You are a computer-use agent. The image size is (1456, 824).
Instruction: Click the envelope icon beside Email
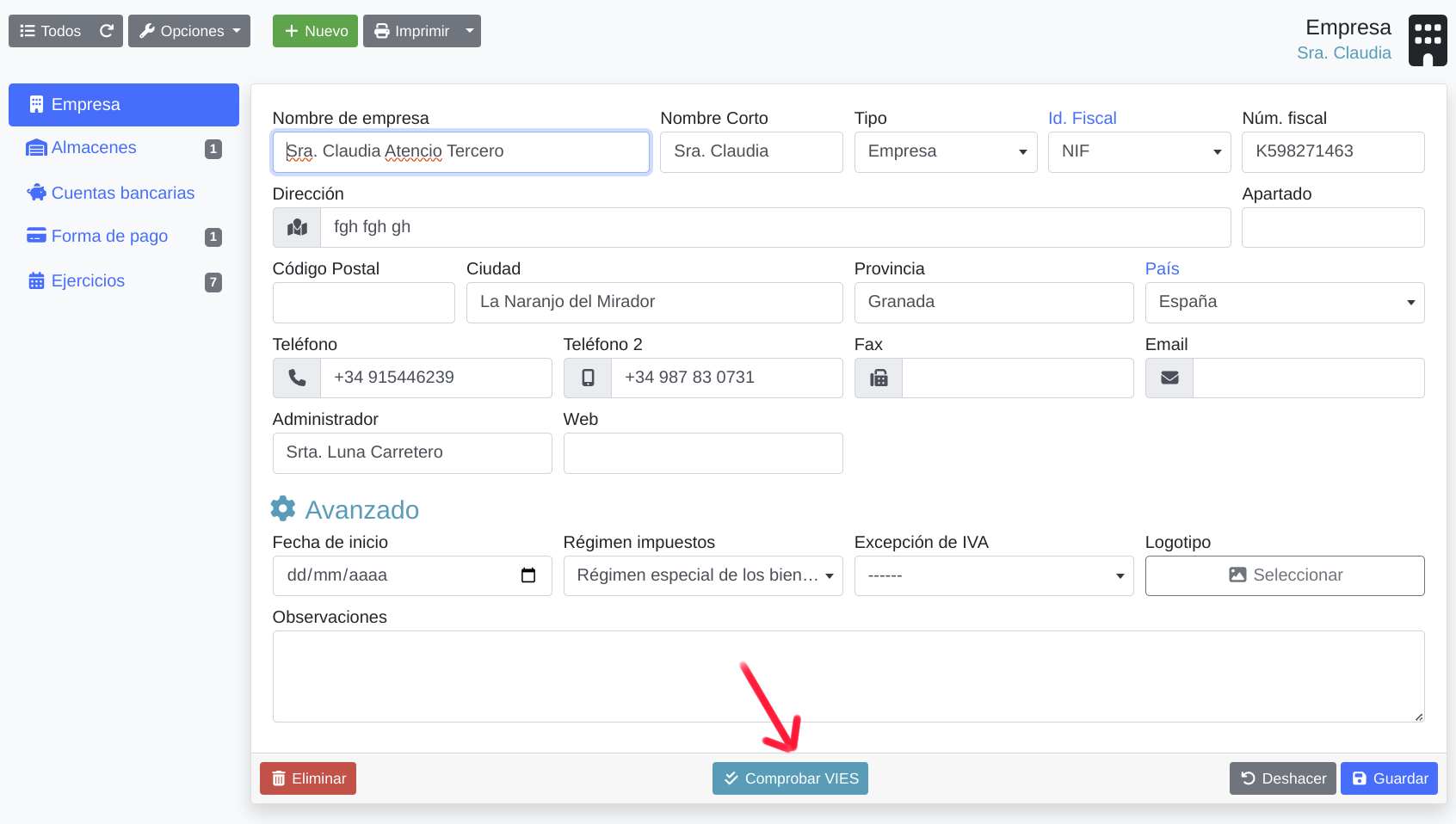pyautogui.click(x=1169, y=378)
